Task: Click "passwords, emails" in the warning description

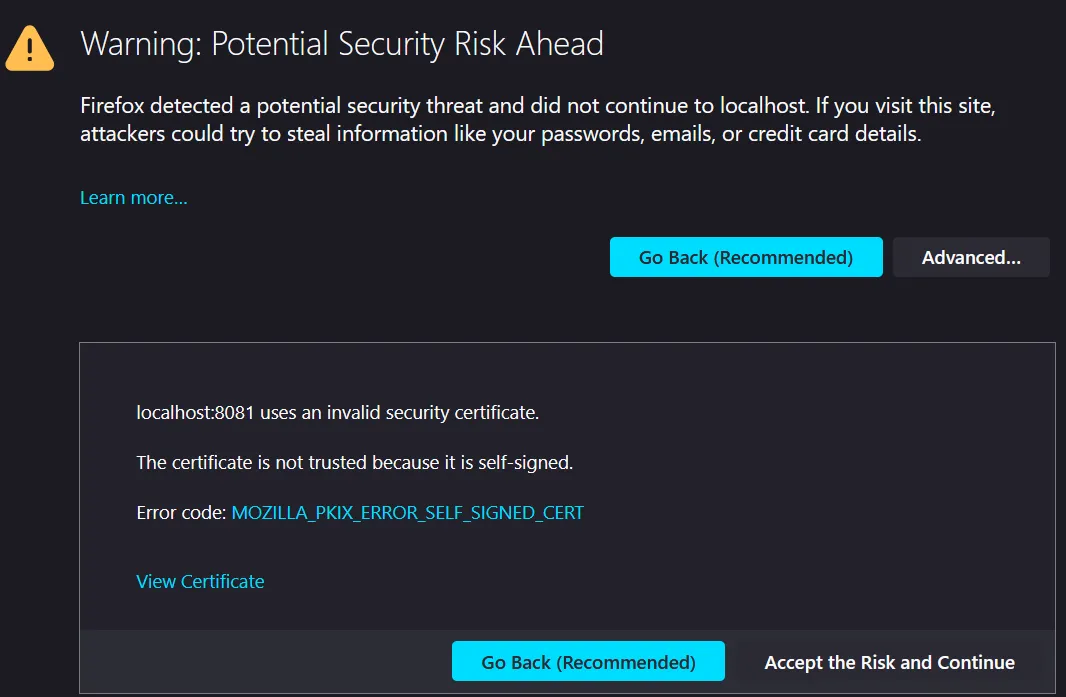Action: (626, 134)
